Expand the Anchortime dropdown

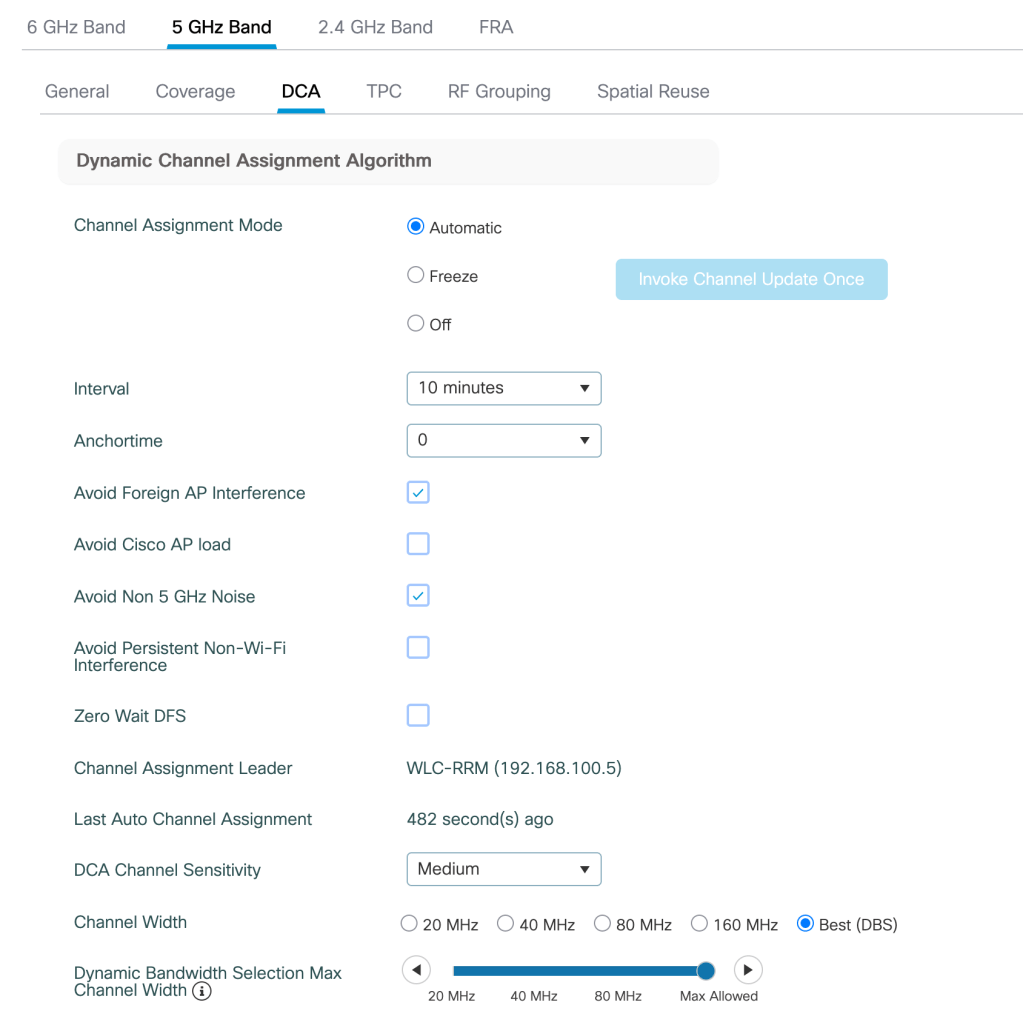(x=503, y=440)
